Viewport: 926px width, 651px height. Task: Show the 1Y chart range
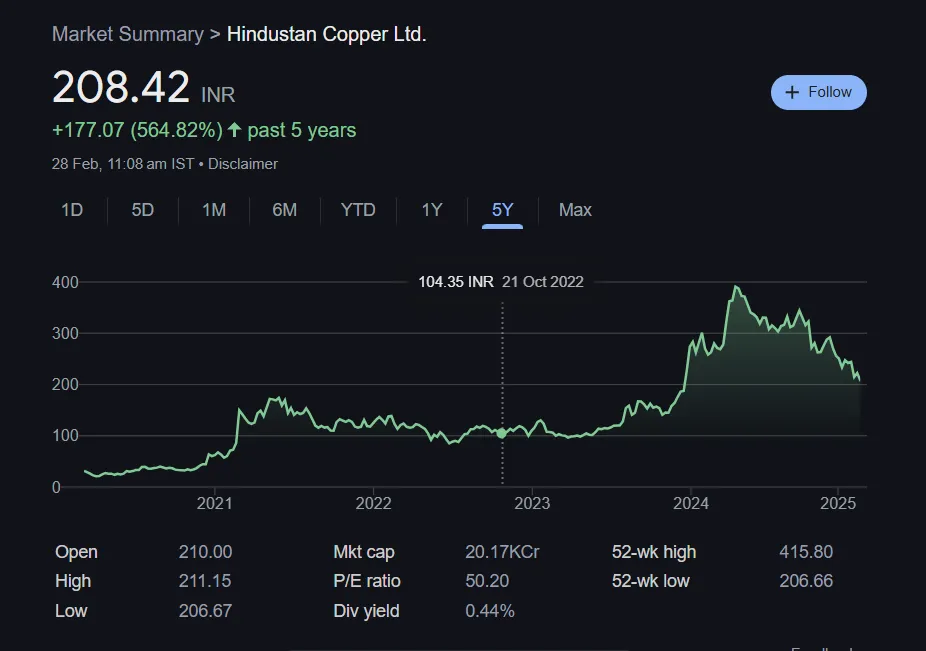click(x=432, y=210)
